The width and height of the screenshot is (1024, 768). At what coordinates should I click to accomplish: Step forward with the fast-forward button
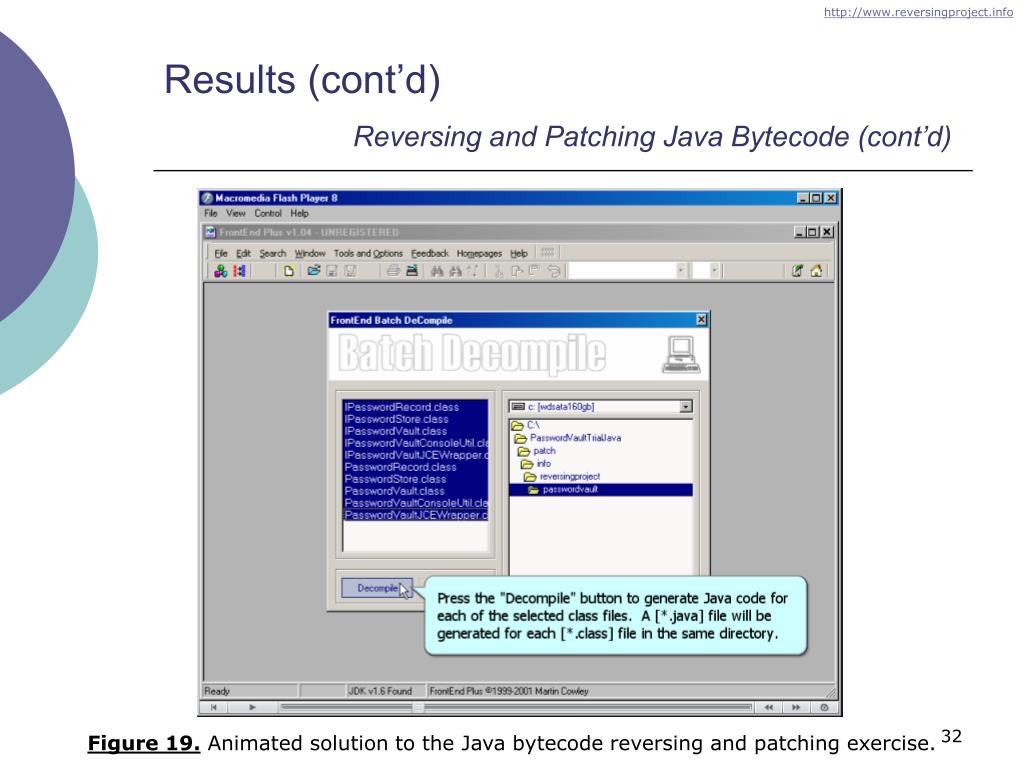796,707
